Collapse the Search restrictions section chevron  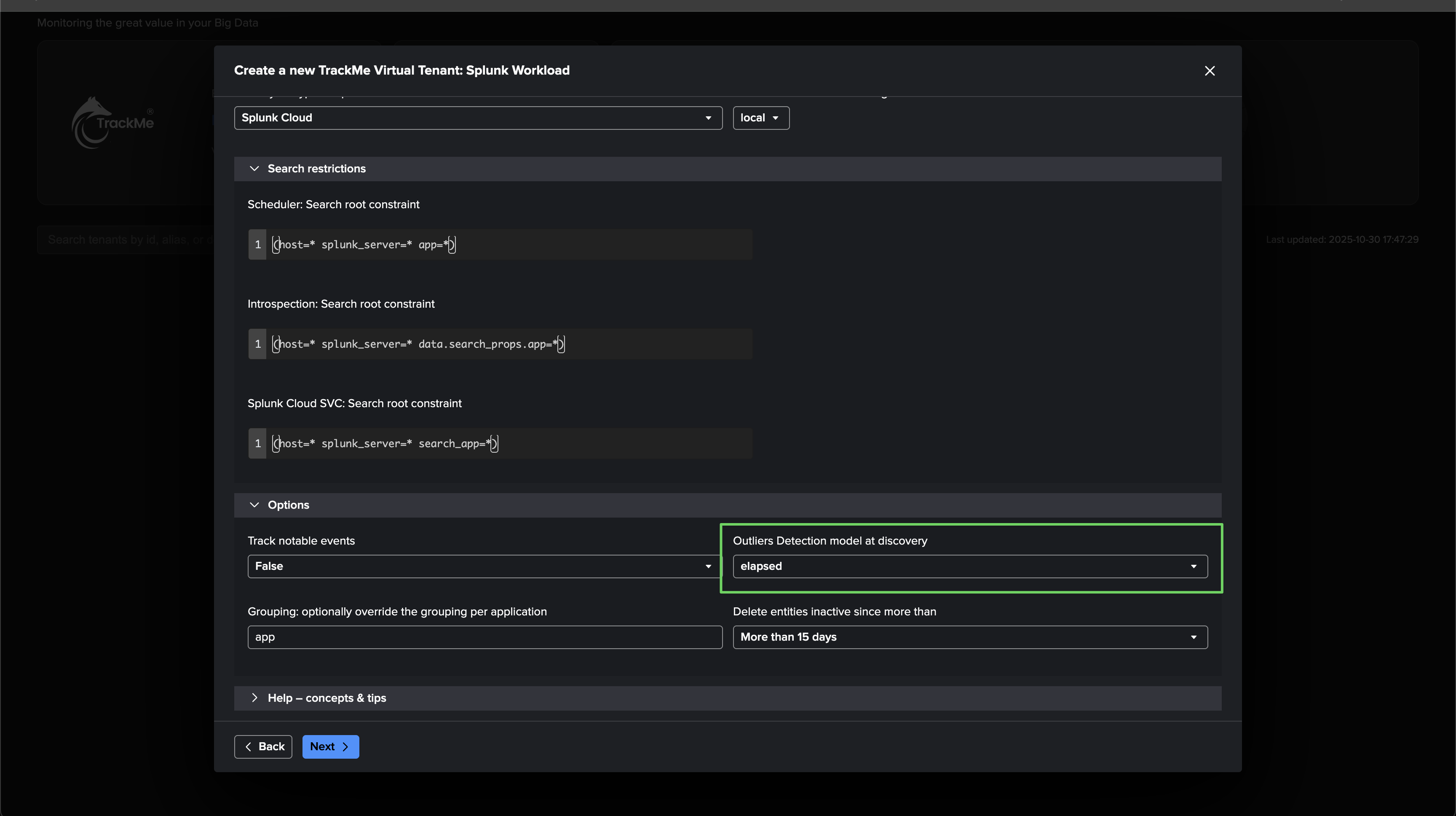(254, 169)
